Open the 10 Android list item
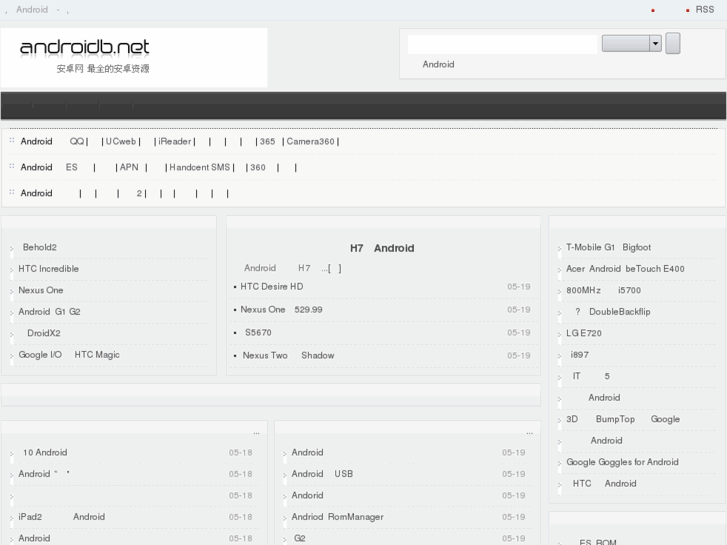The height and width of the screenshot is (545, 727). [x=45, y=452]
